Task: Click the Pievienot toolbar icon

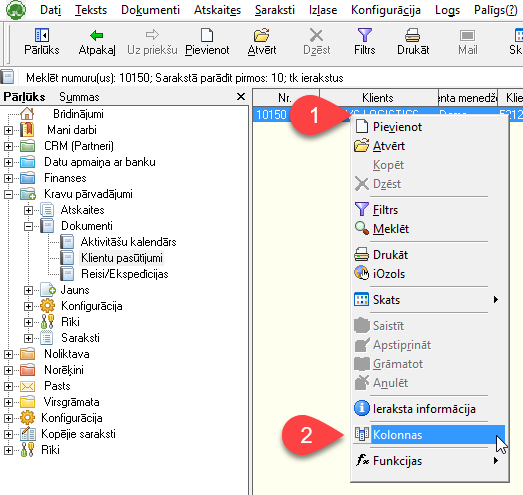Action: (x=207, y=42)
